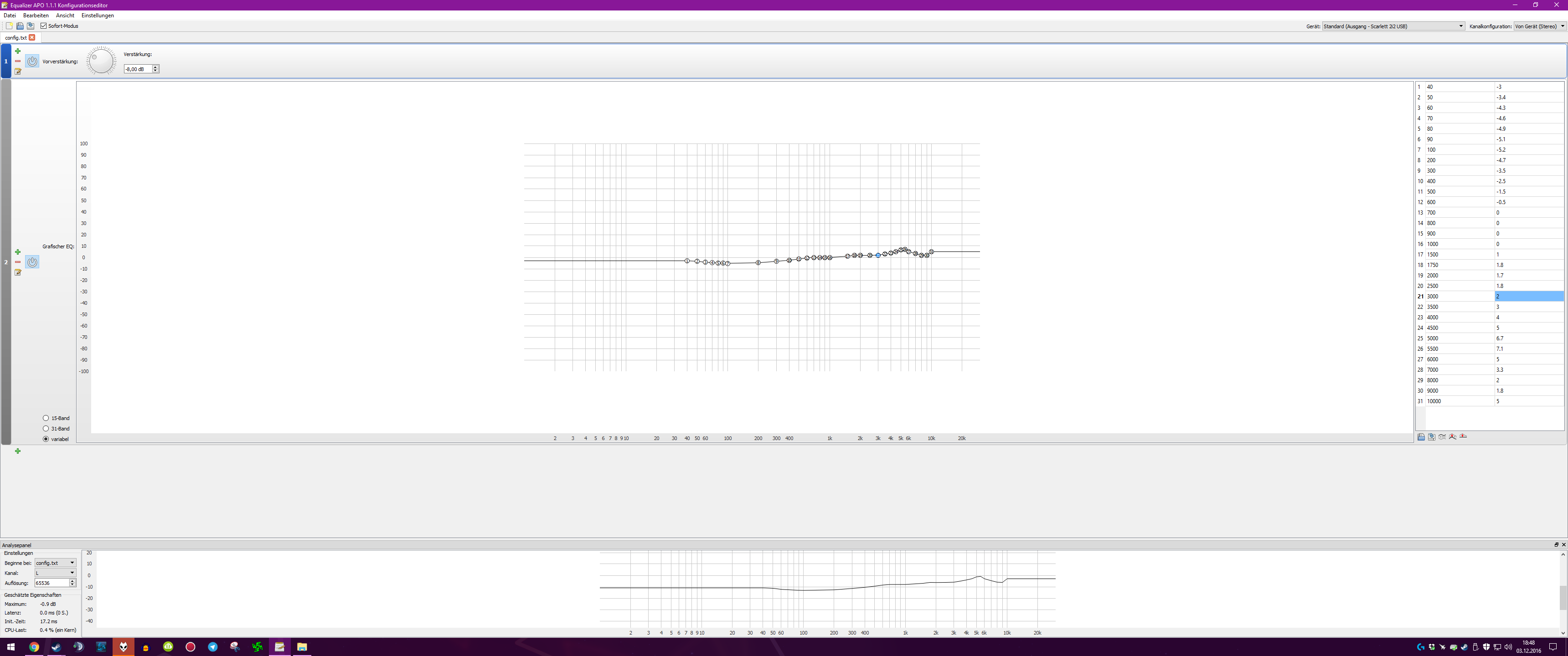Click the import EQ curve icon below table
This screenshot has width=1568, height=656.
pyautogui.click(x=1421, y=437)
